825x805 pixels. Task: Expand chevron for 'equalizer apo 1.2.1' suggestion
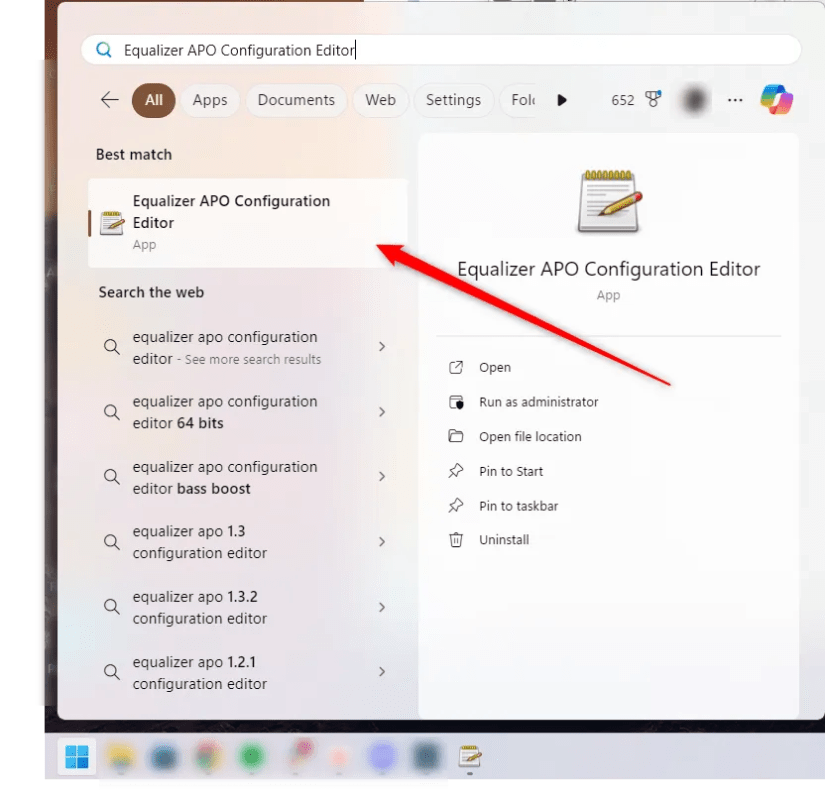382,671
